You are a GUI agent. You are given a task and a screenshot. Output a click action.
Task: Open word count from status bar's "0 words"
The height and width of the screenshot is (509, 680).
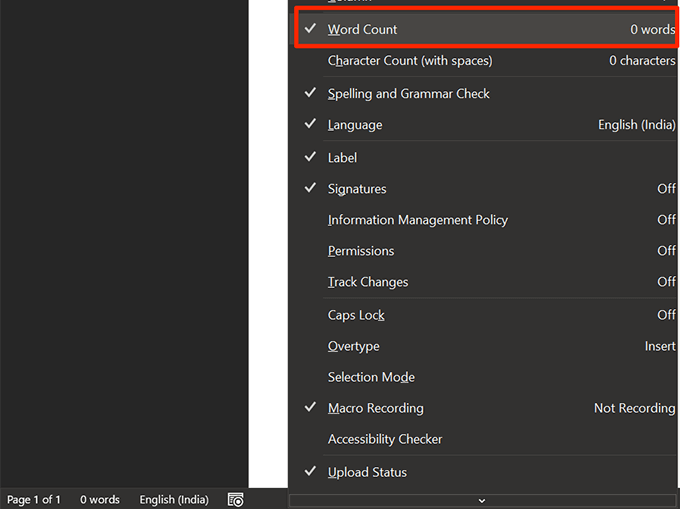pyautogui.click(x=100, y=499)
